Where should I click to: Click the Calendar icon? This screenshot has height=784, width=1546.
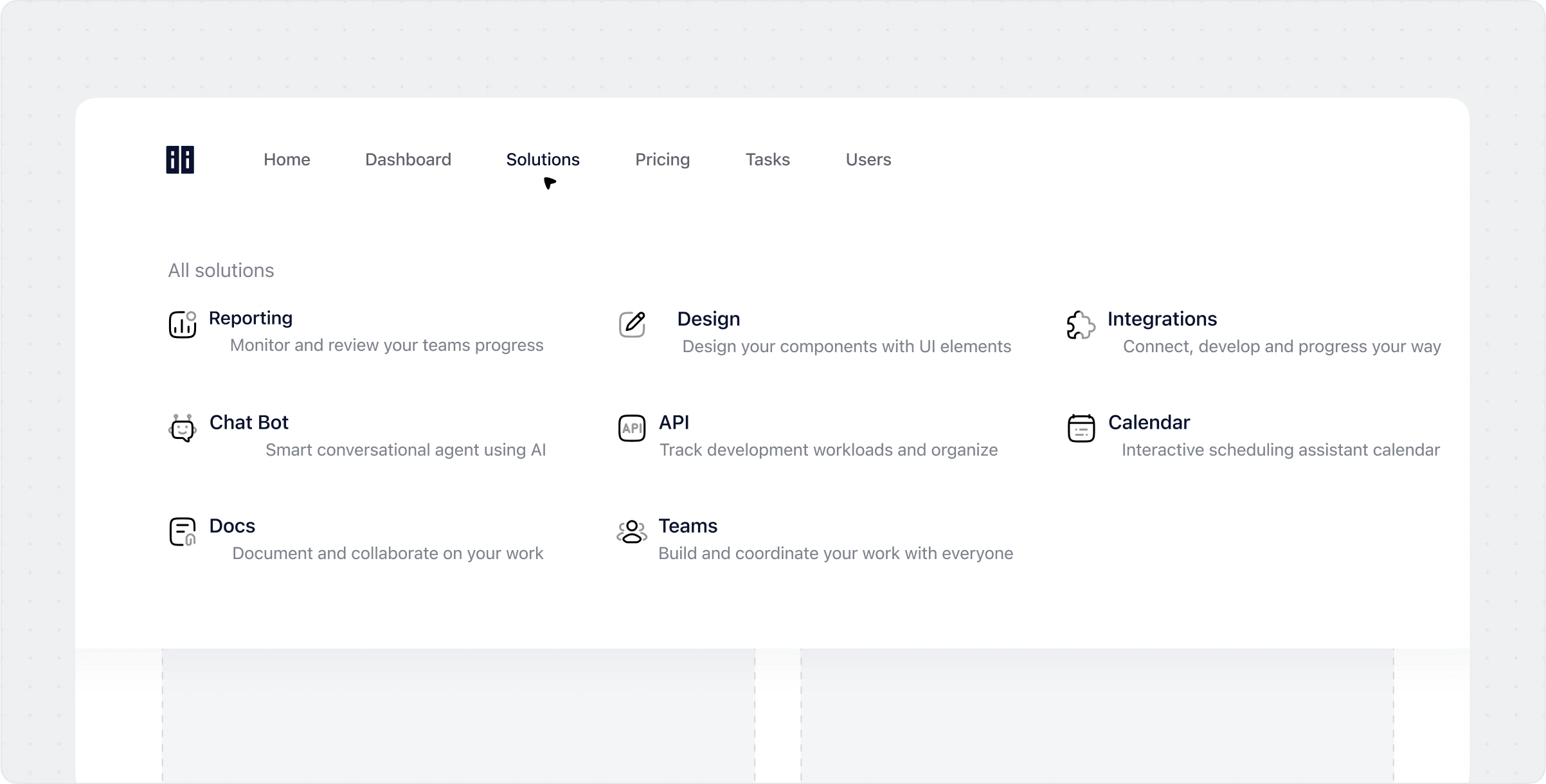(1081, 428)
